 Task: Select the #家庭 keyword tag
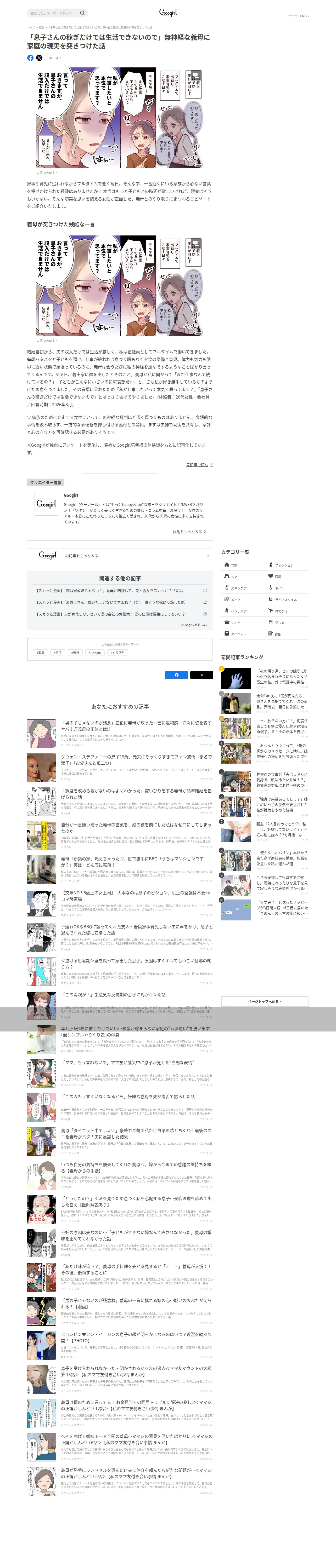[40, 653]
